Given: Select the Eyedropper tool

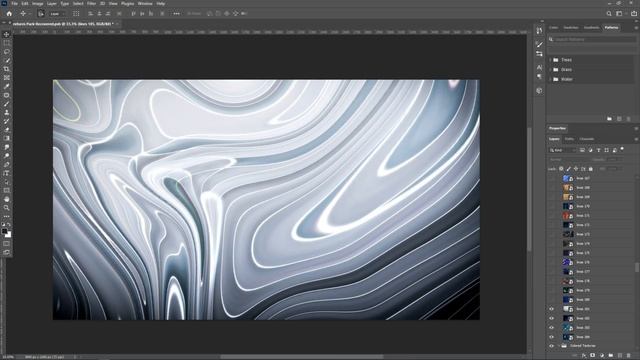Looking at the screenshot, I should coord(7,86).
